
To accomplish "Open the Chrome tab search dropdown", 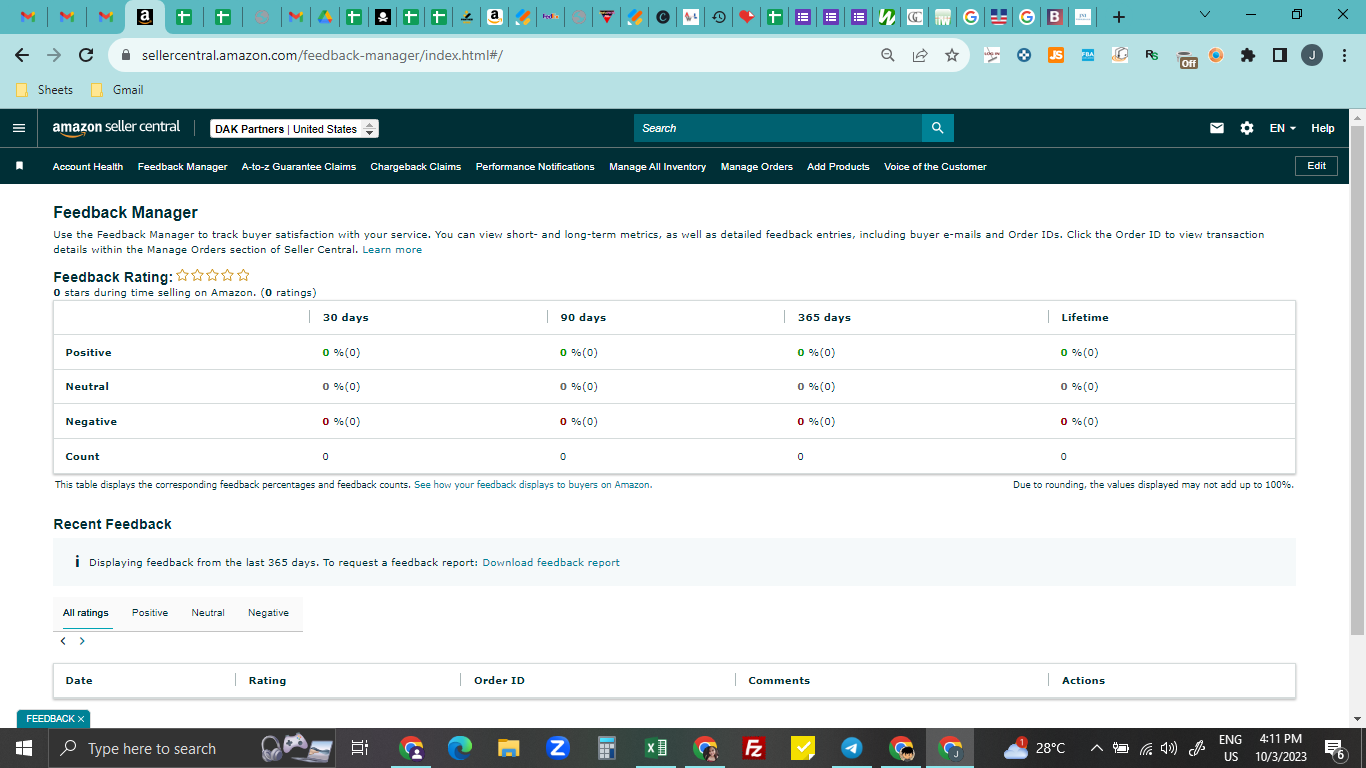I will (x=1204, y=15).
